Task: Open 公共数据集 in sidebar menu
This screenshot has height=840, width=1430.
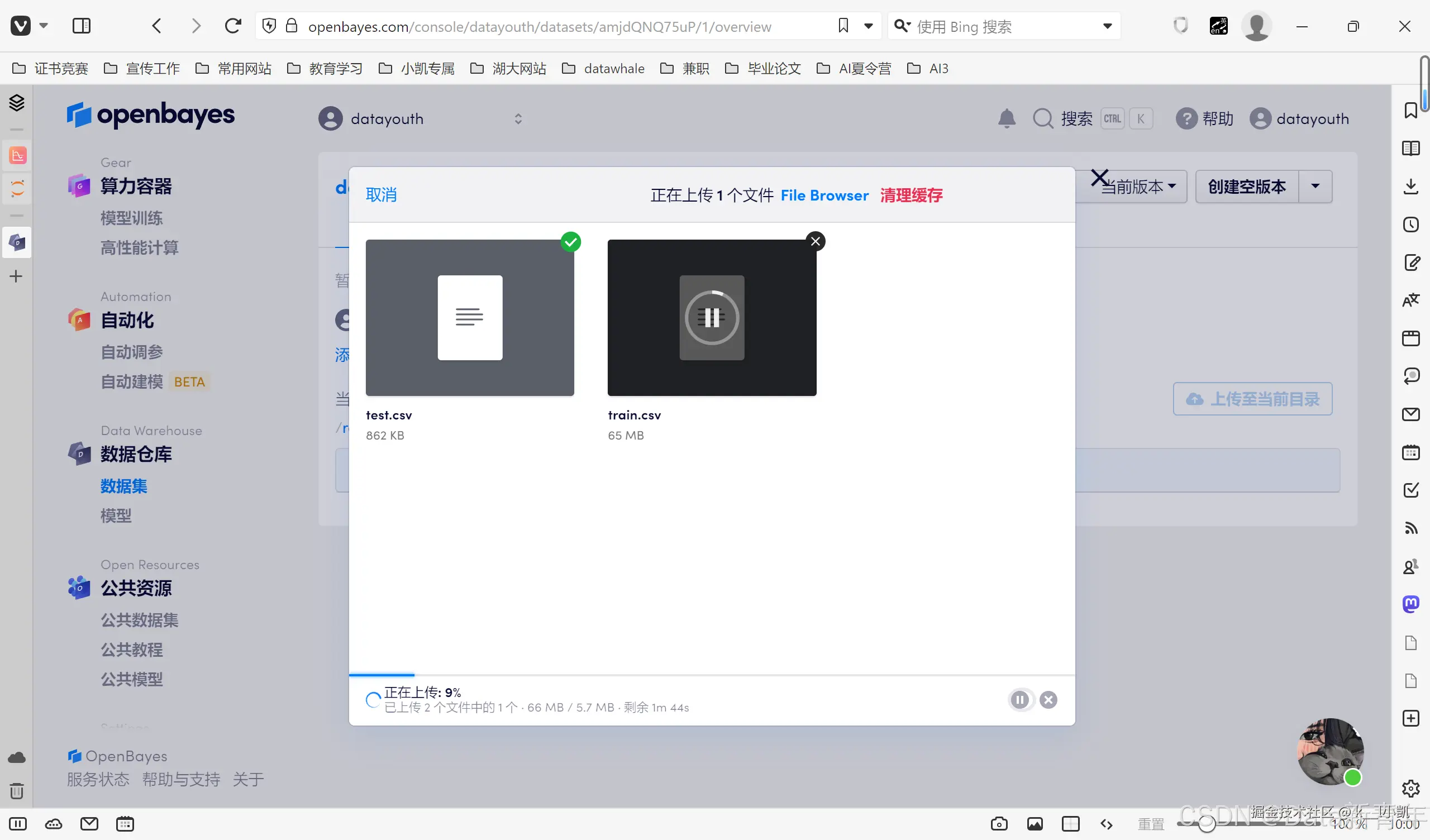Action: [140, 620]
